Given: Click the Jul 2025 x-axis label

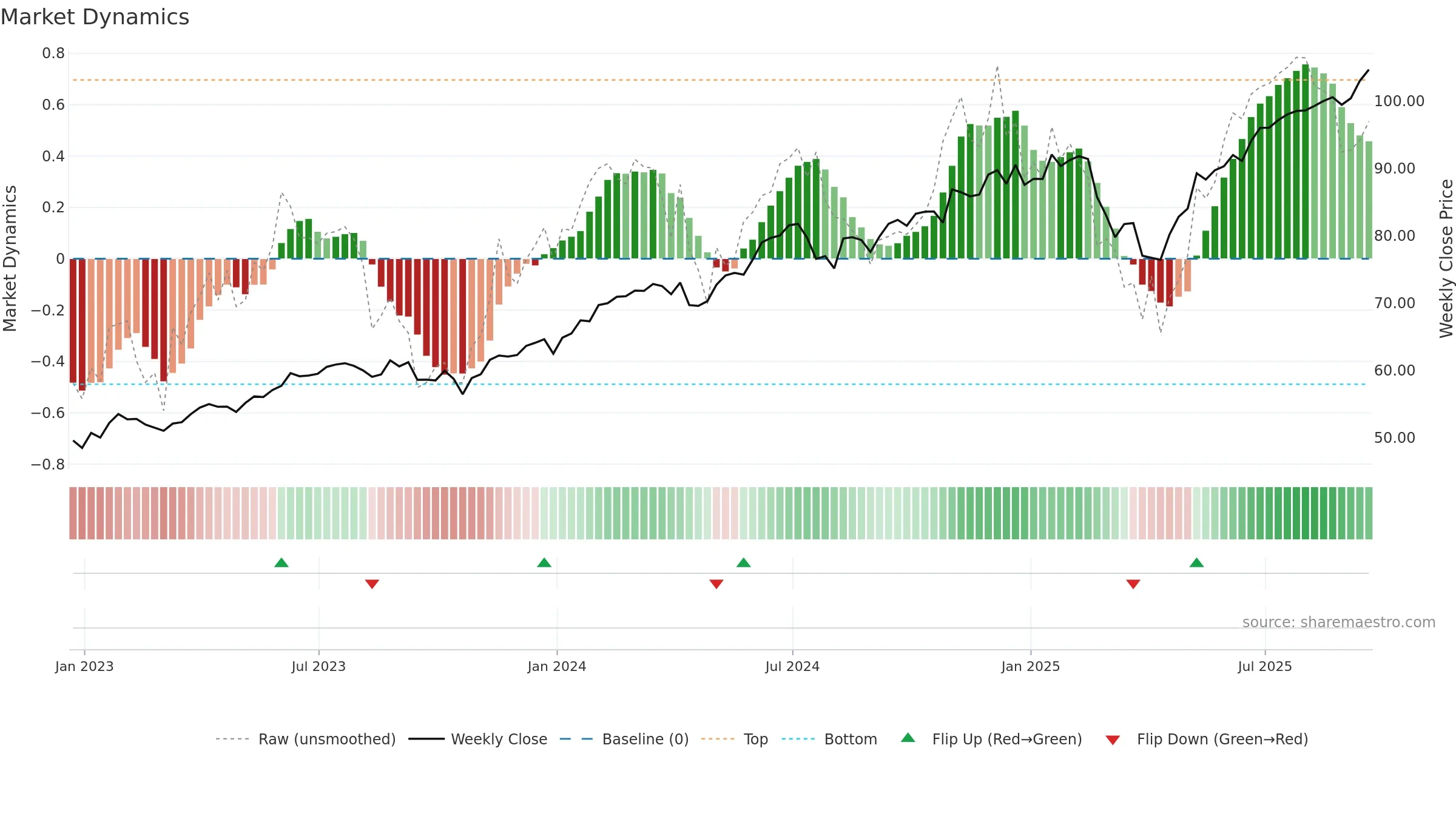Looking at the screenshot, I should point(1265,666).
